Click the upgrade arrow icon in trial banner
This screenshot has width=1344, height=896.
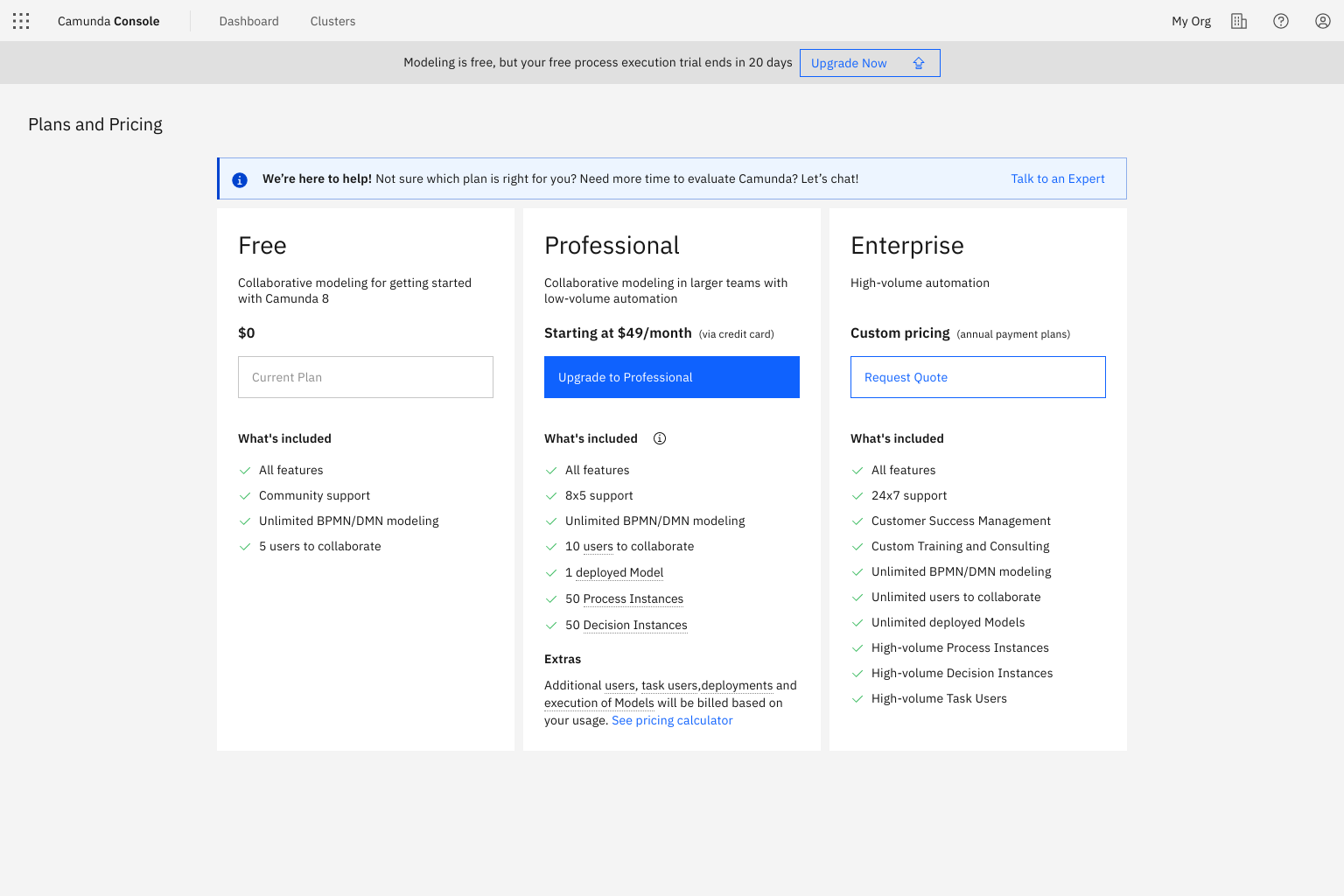[919, 63]
